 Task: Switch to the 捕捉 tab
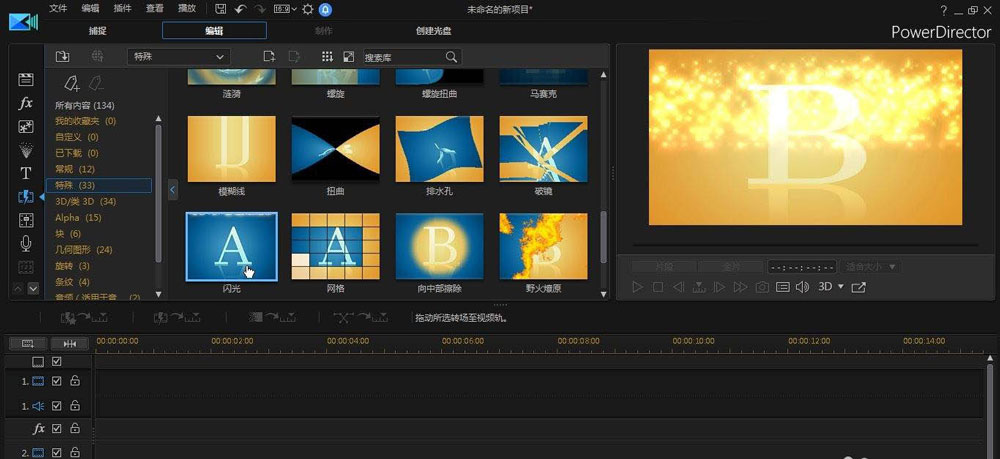[x=98, y=31]
